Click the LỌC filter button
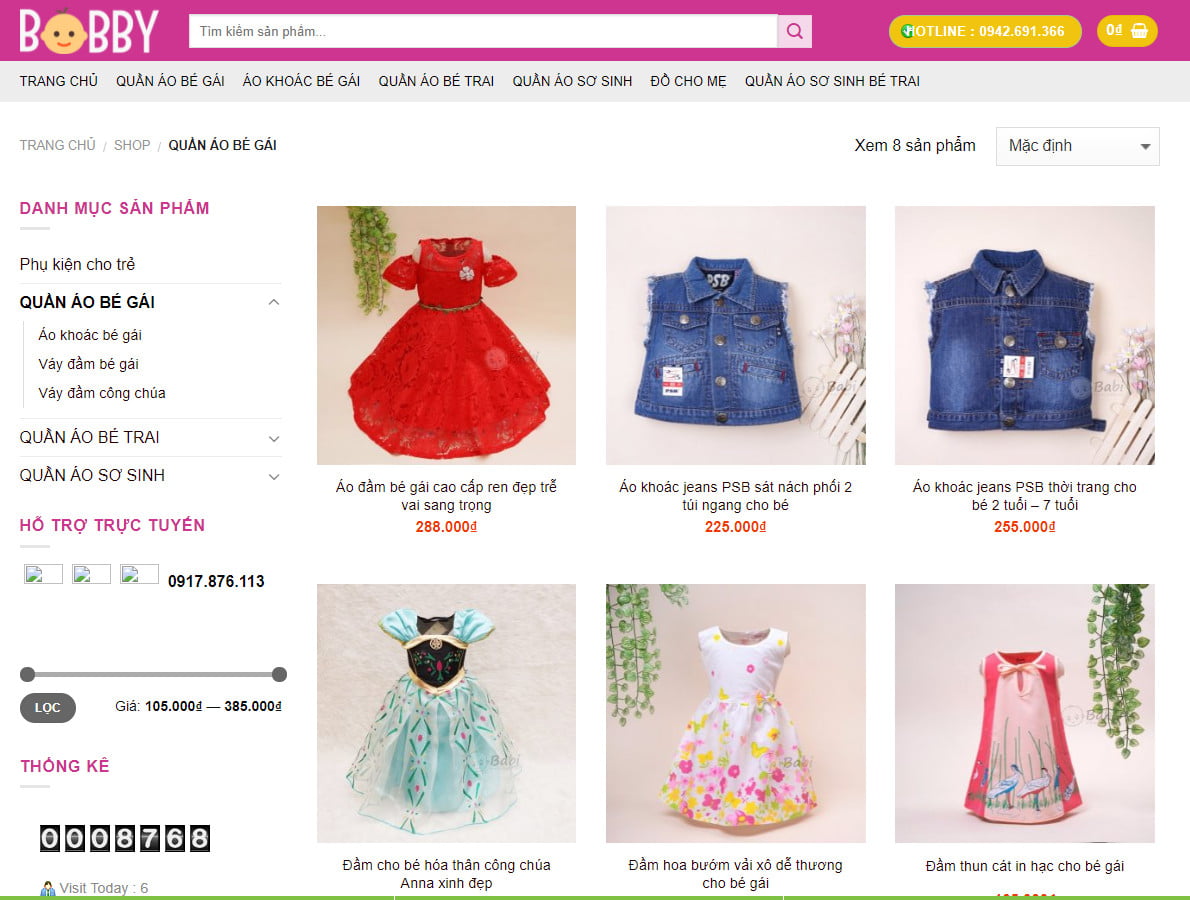 click(x=47, y=707)
